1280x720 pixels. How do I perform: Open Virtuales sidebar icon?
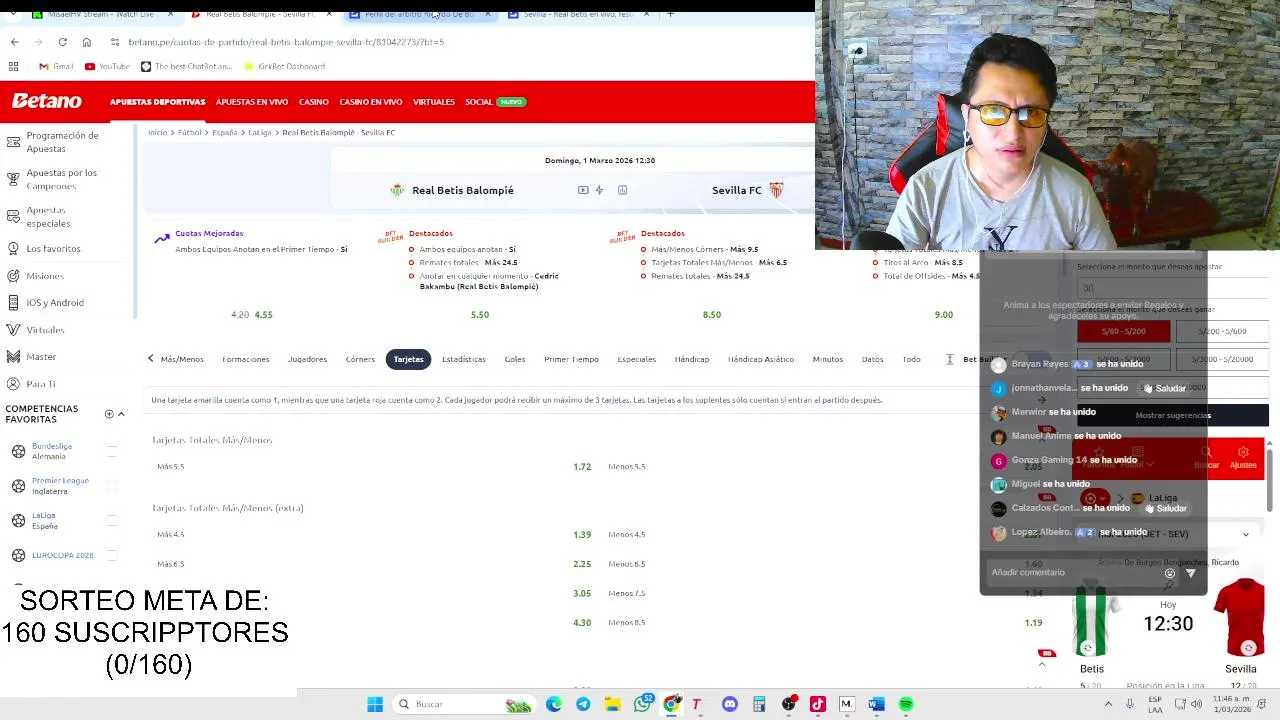13,329
